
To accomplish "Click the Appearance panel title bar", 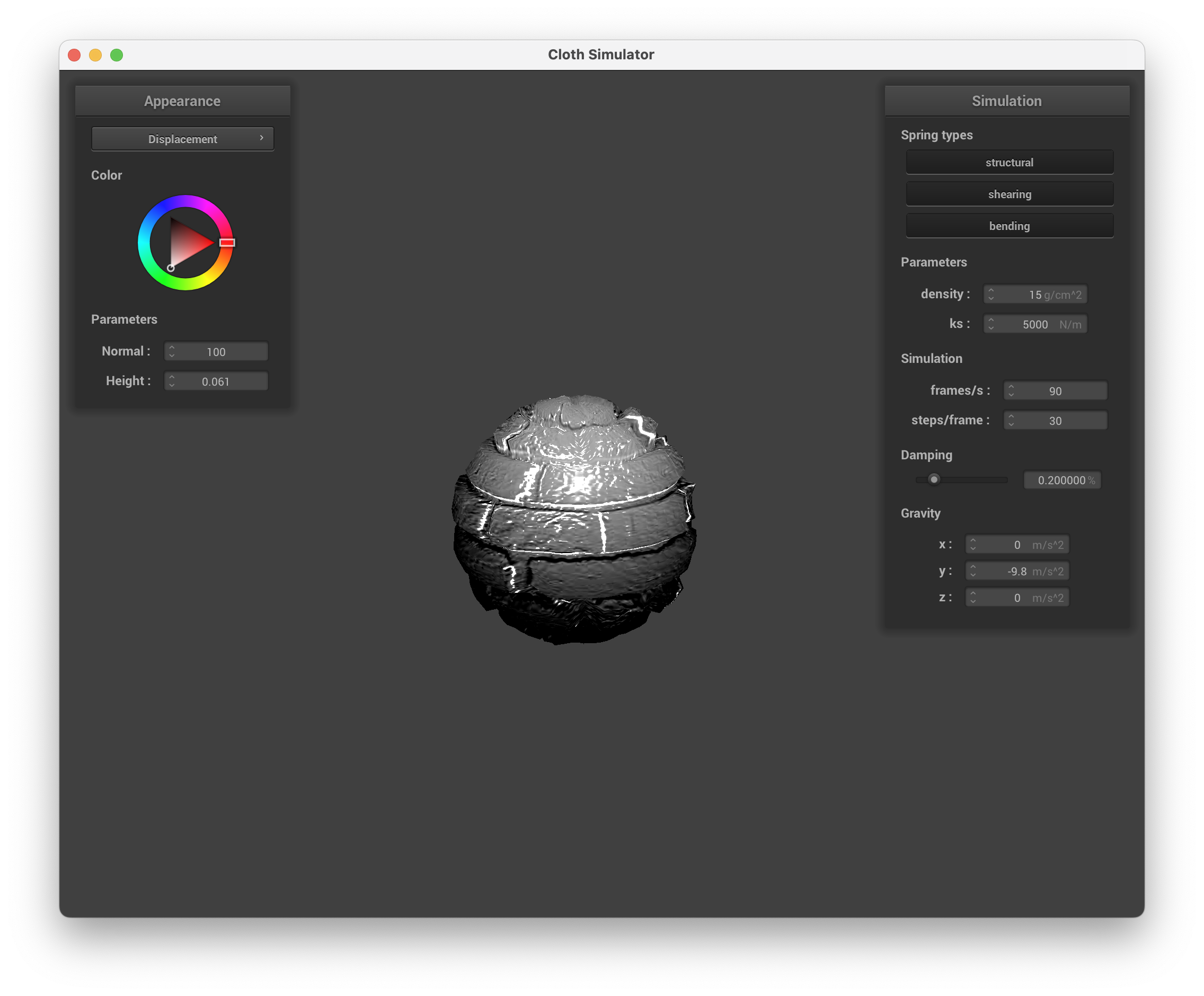I will (182, 101).
